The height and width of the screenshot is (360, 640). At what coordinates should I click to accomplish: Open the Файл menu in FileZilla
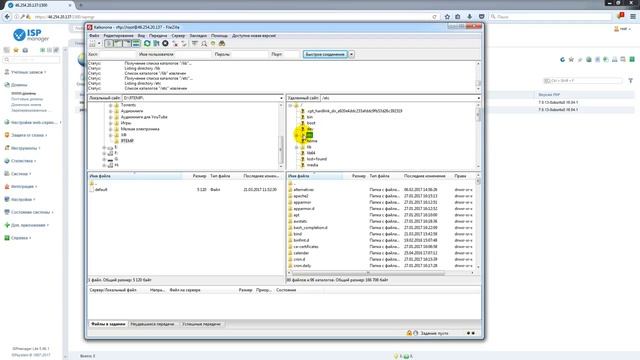(94, 36)
